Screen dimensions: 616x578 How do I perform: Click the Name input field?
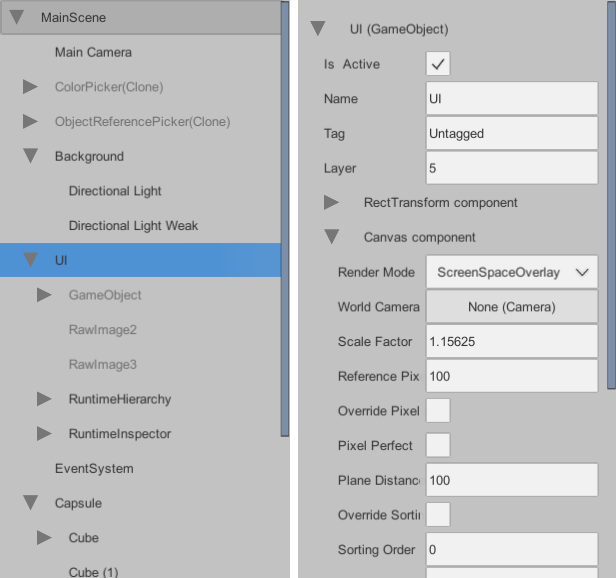coord(512,98)
